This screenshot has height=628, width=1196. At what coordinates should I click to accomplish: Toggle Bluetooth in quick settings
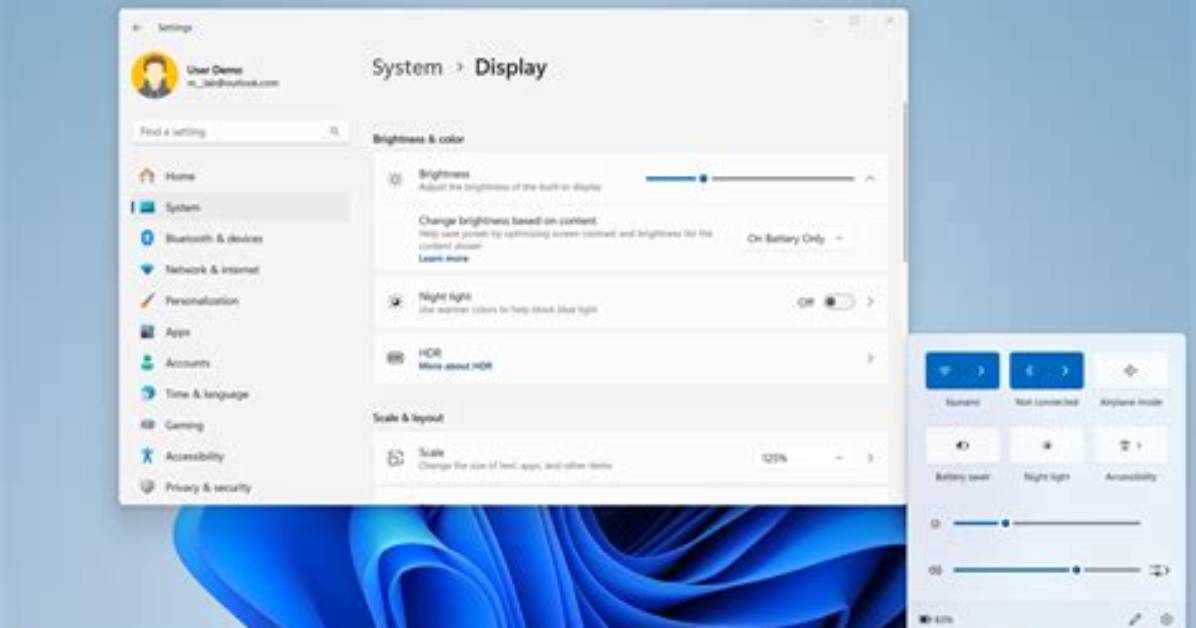point(1029,371)
